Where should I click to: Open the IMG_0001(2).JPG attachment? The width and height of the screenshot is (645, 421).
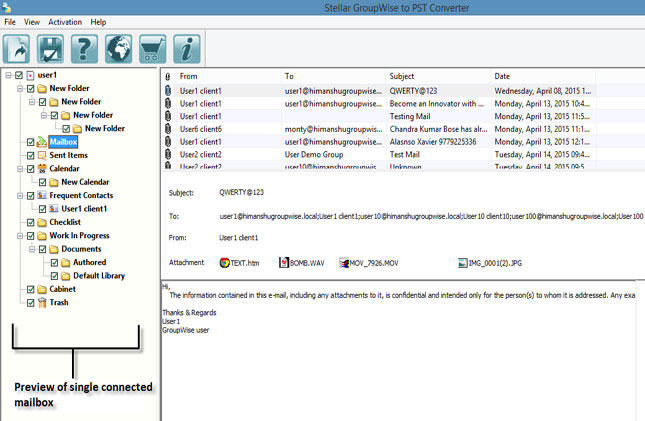pyautogui.click(x=490, y=263)
